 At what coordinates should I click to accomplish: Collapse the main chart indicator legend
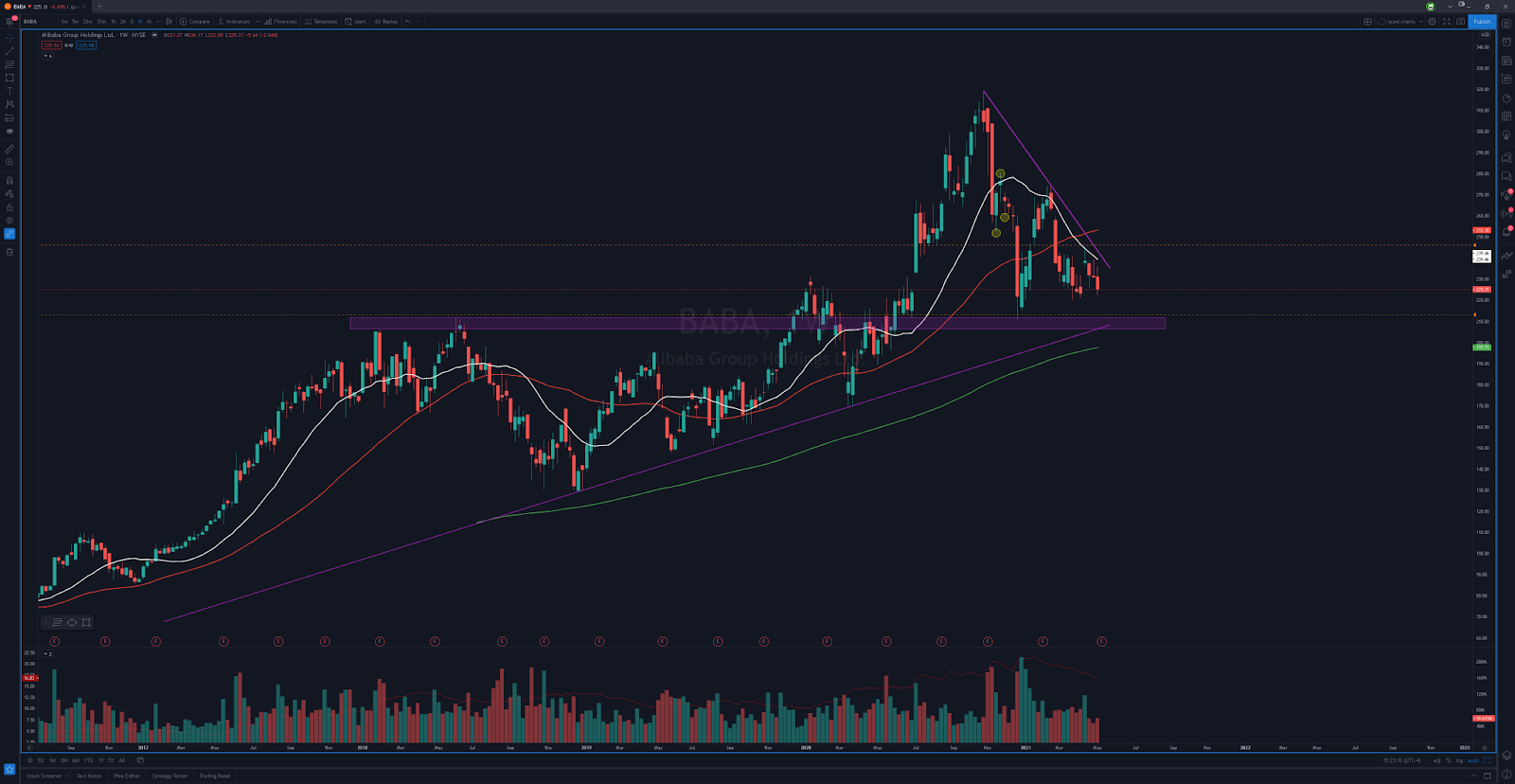46,56
